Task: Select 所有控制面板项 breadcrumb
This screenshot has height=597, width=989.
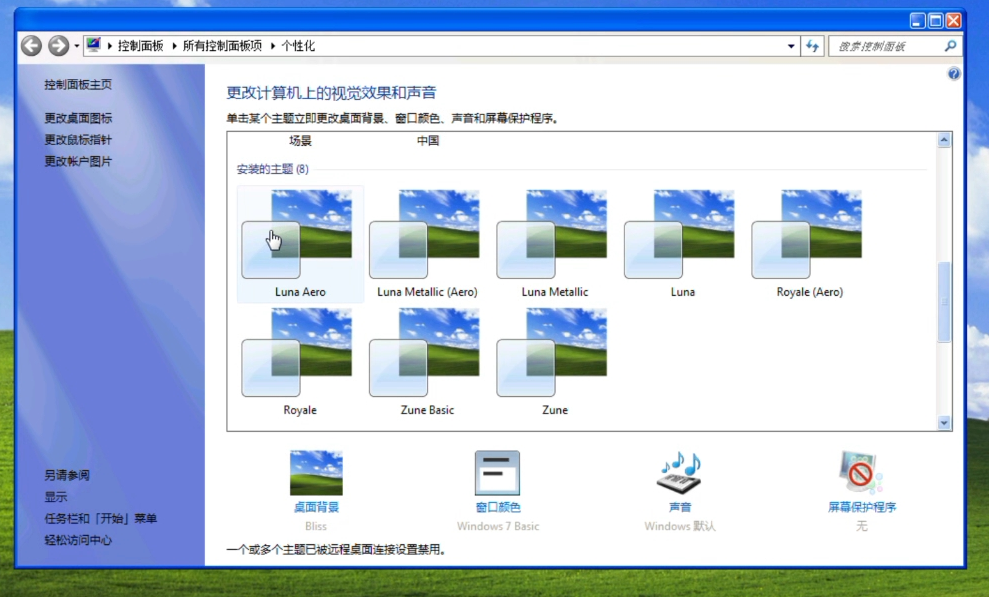Action: [x=222, y=45]
